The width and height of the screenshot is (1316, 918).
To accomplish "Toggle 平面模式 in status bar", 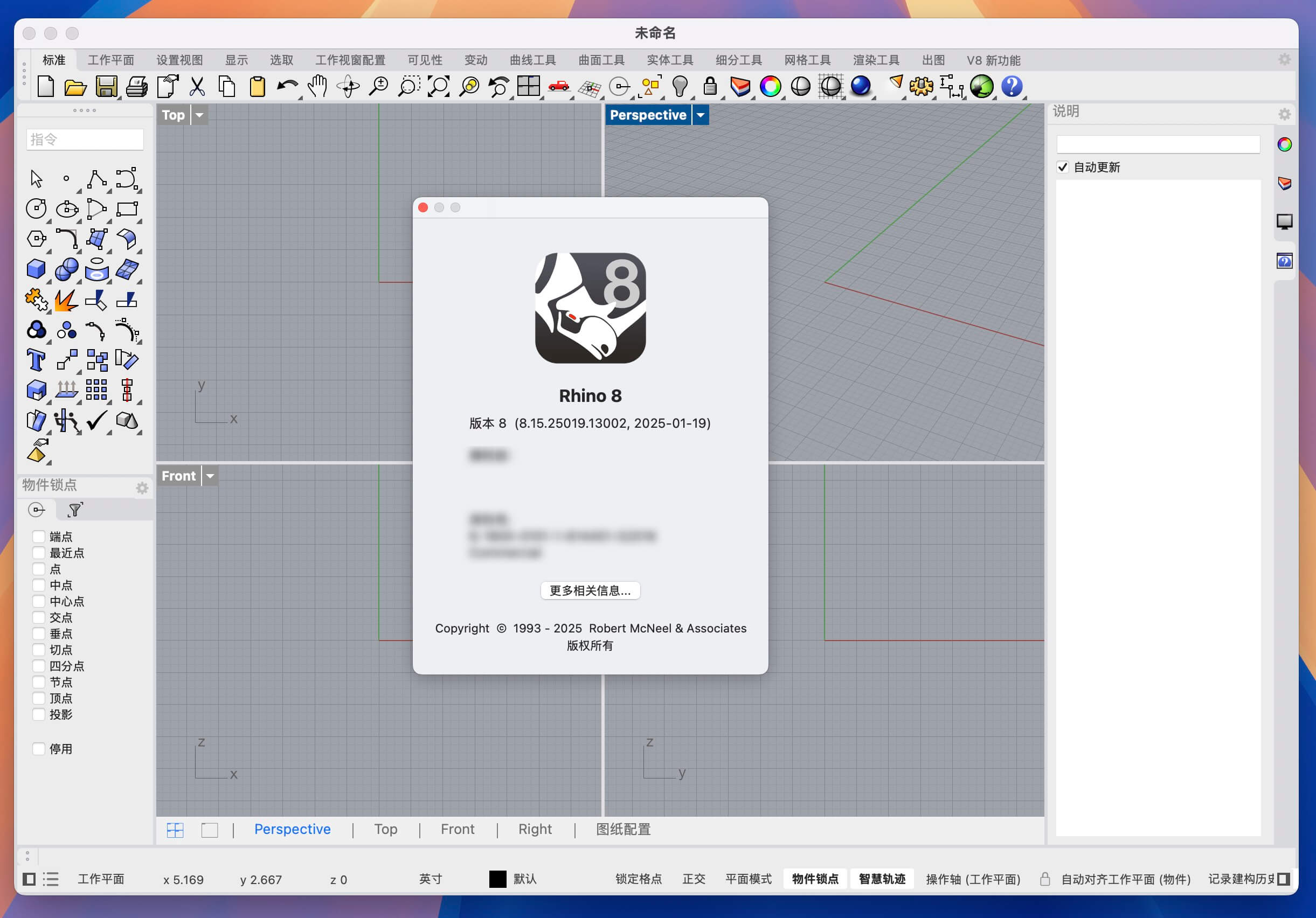I will [x=748, y=879].
